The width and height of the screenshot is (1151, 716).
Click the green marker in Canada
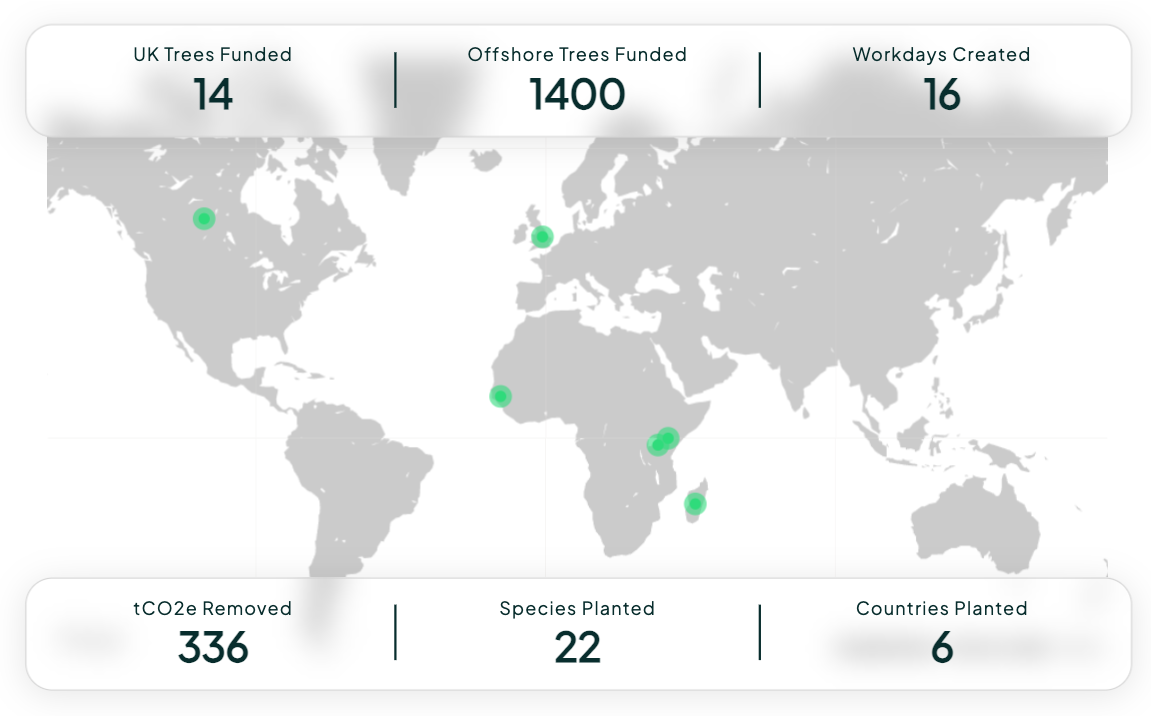point(204,219)
